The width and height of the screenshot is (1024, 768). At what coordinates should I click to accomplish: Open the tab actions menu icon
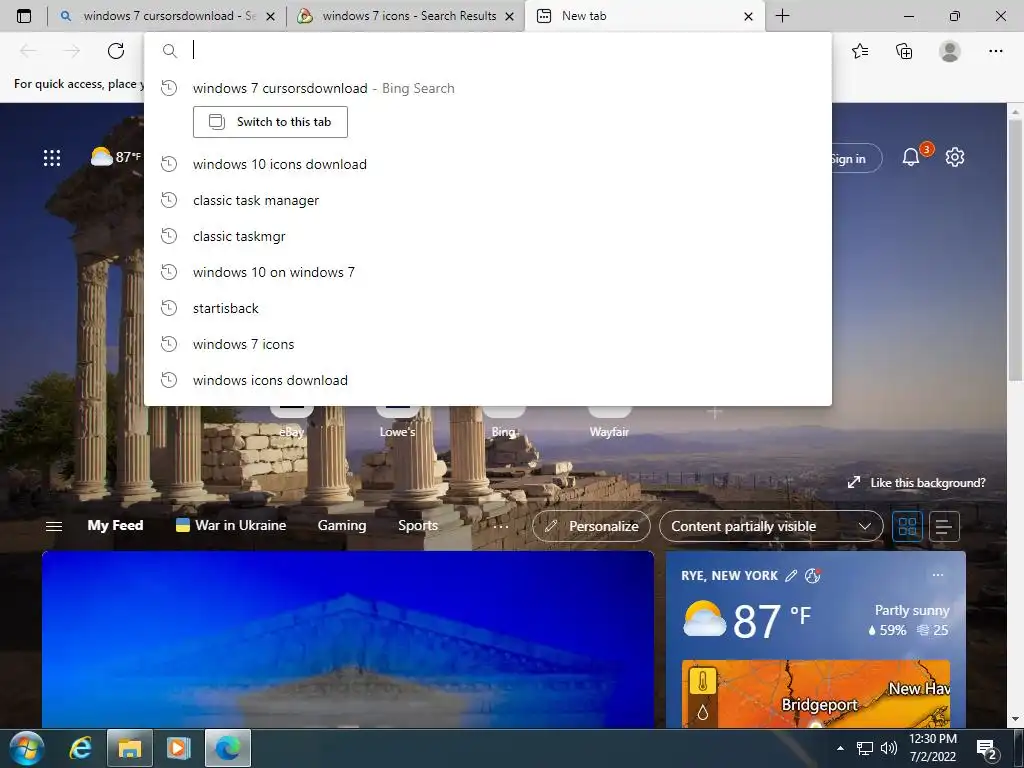(x=24, y=16)
